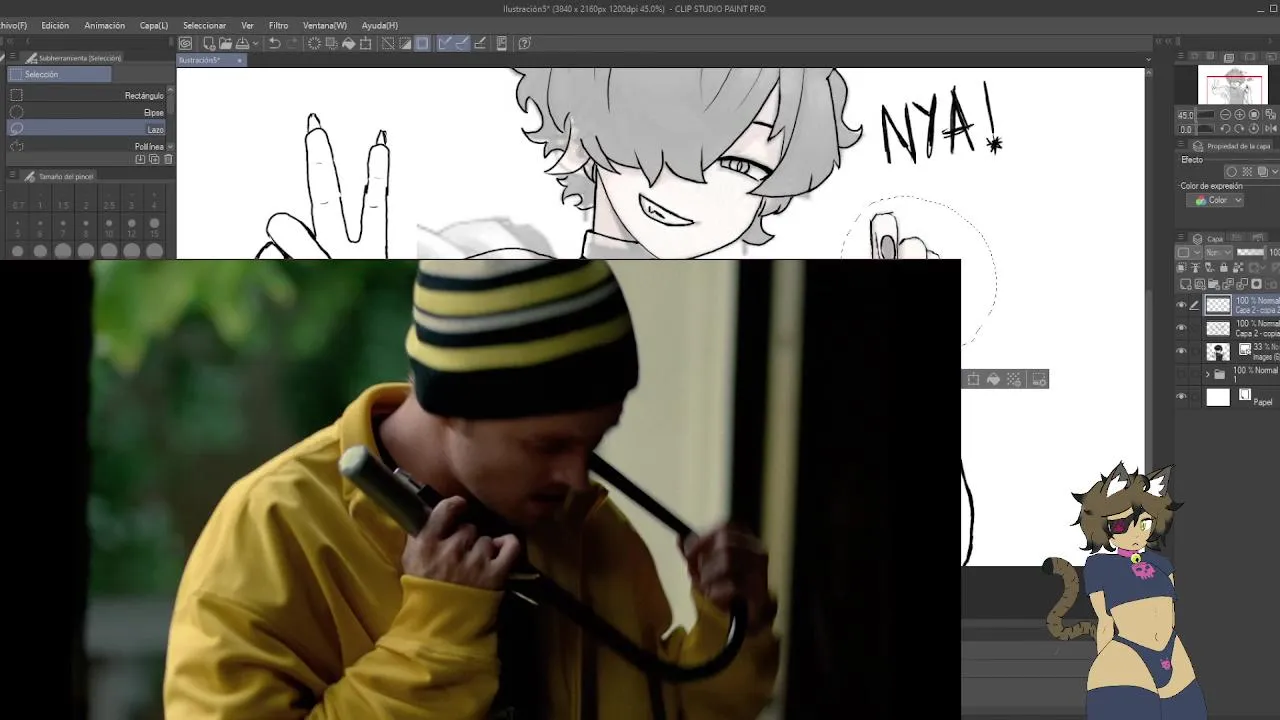The height and width of the screenshot is (720, 1280).
Task: Select the Rectángulo sub tool
Action: coord(88,96)
